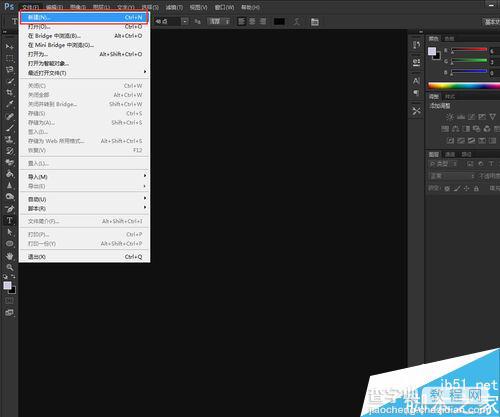
Task: Toggle Quick Mask mode button
Action: click(x=9, y=301)
